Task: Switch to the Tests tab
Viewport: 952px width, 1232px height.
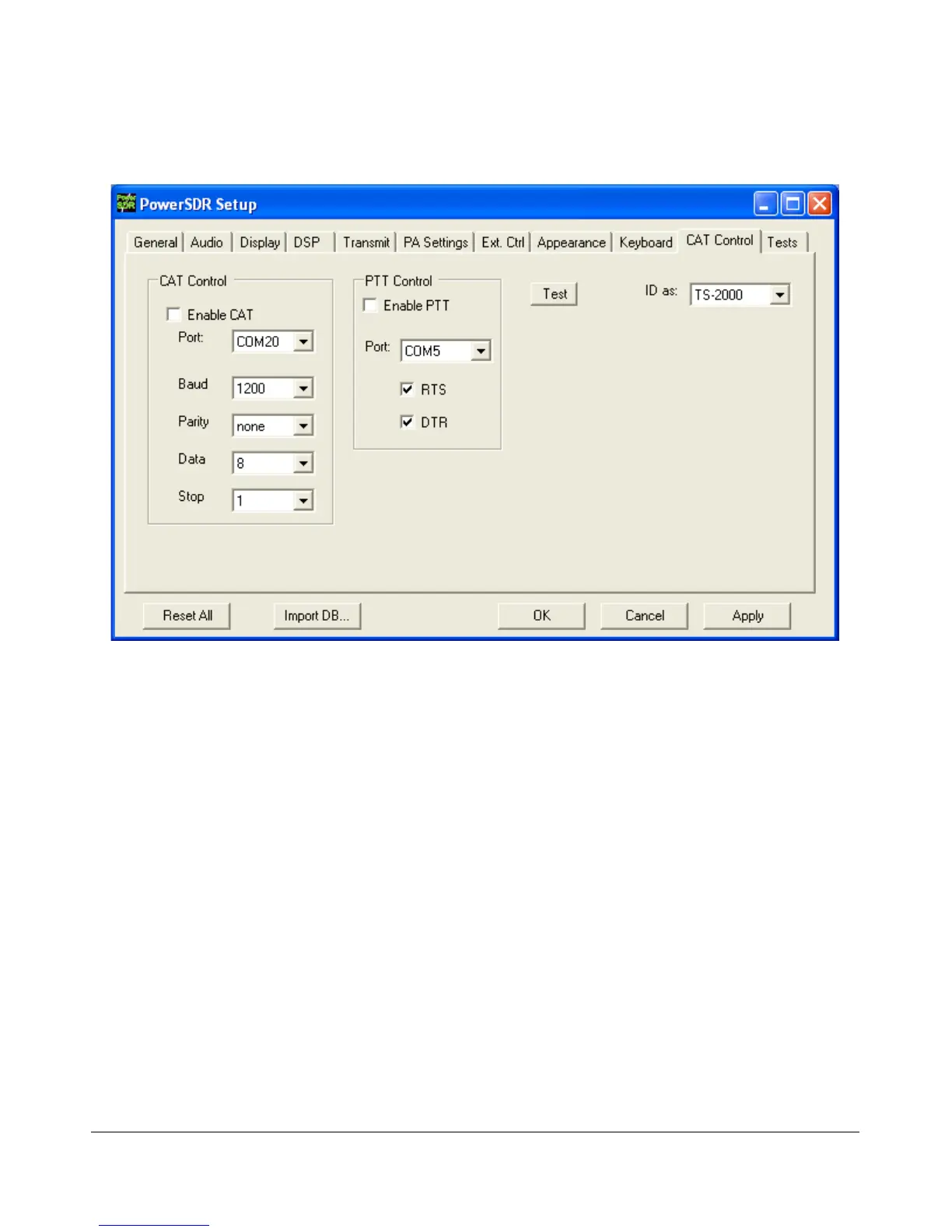Action: click(782, 243)
